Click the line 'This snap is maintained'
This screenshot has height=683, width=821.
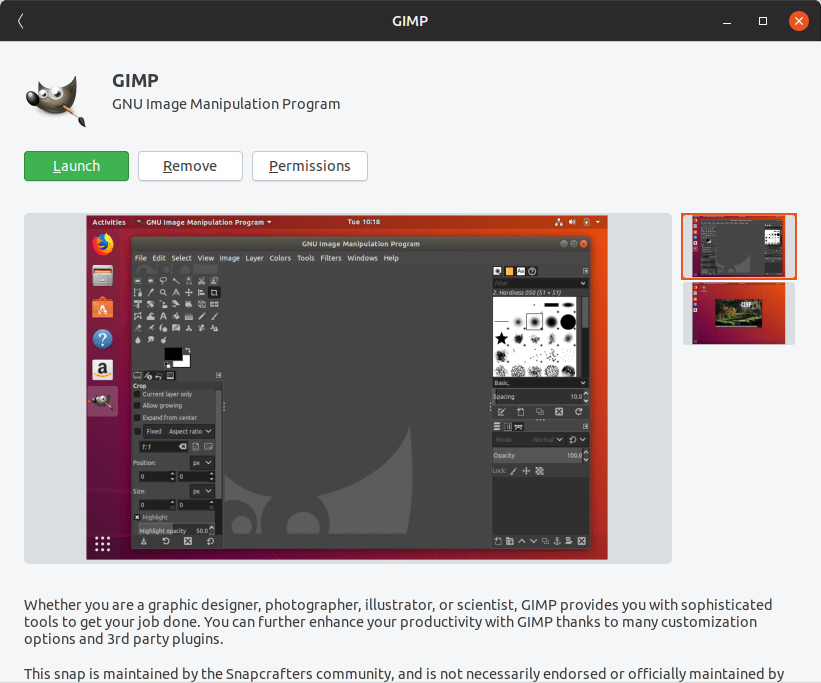(404, 674)
